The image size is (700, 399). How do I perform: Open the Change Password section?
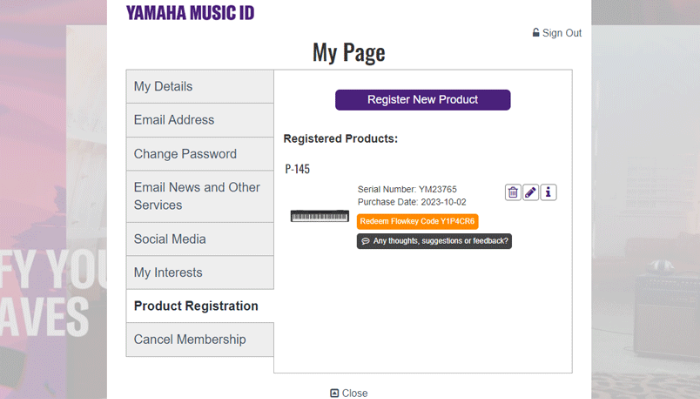[x=200, y=154]
